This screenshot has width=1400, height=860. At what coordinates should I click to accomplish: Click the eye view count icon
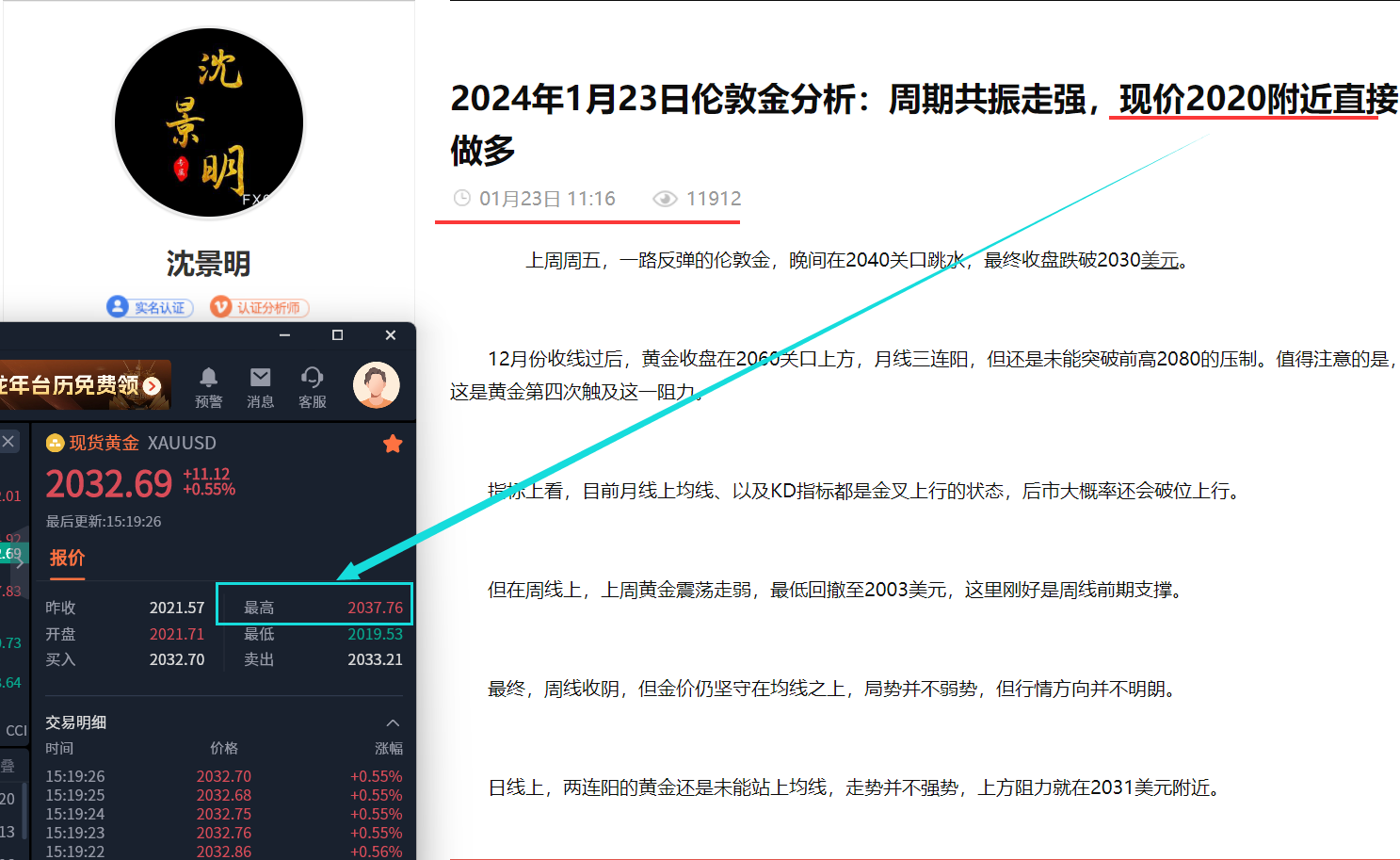pos(665,199)
